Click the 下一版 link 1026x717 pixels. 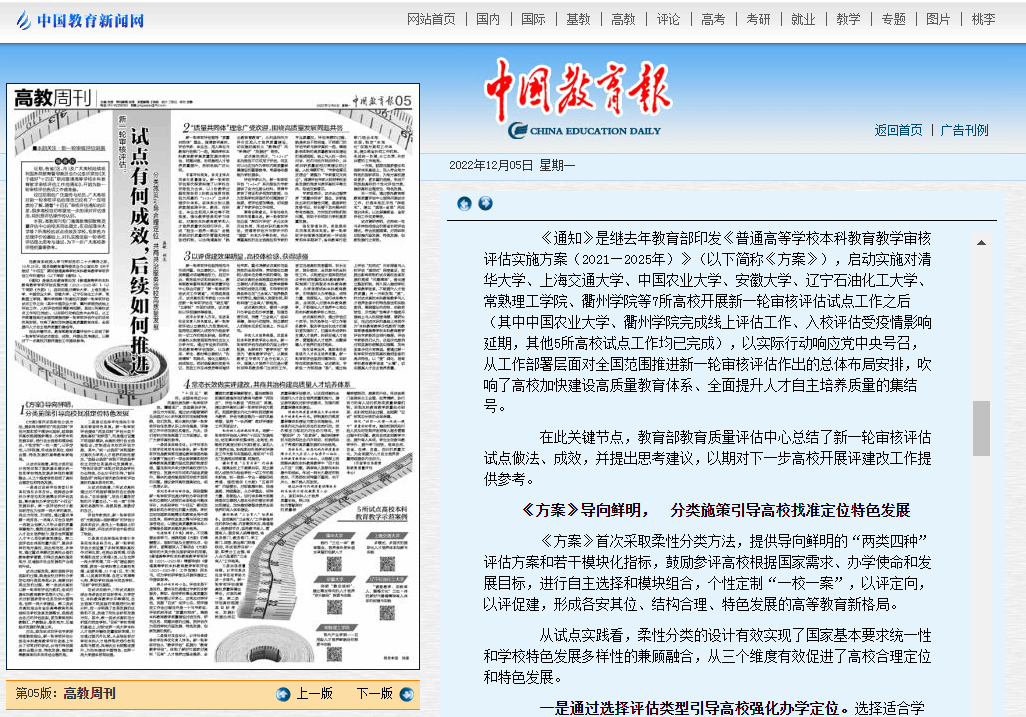pyautogui.click(x=375, y=693)
